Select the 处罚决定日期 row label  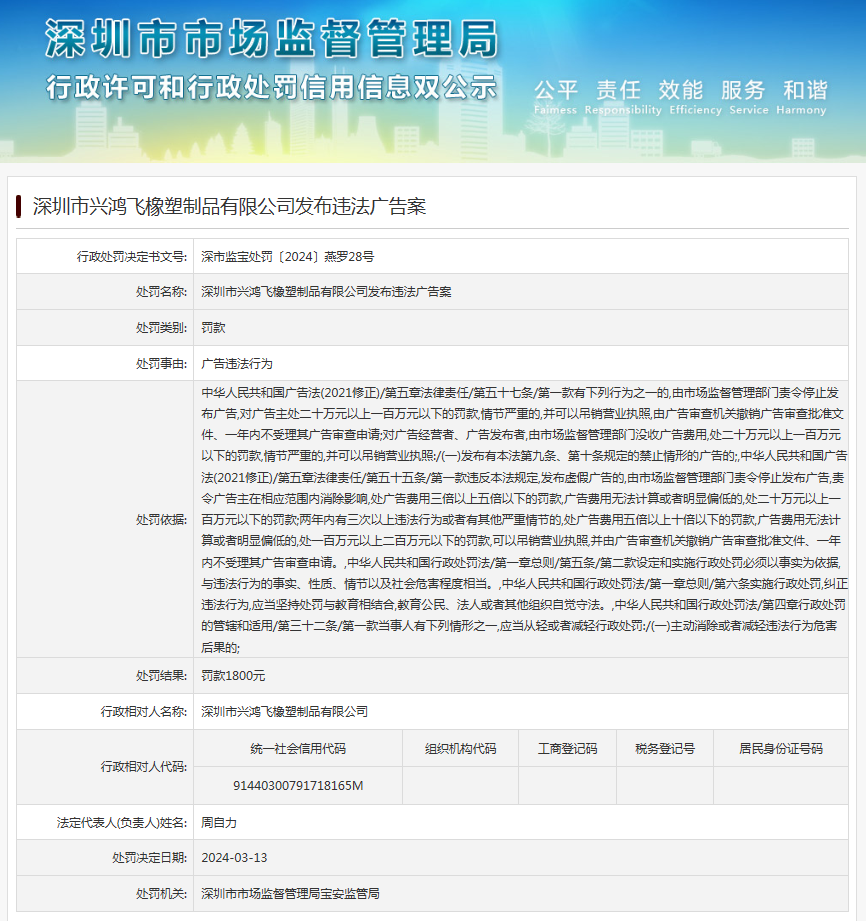tap(149, 858)
